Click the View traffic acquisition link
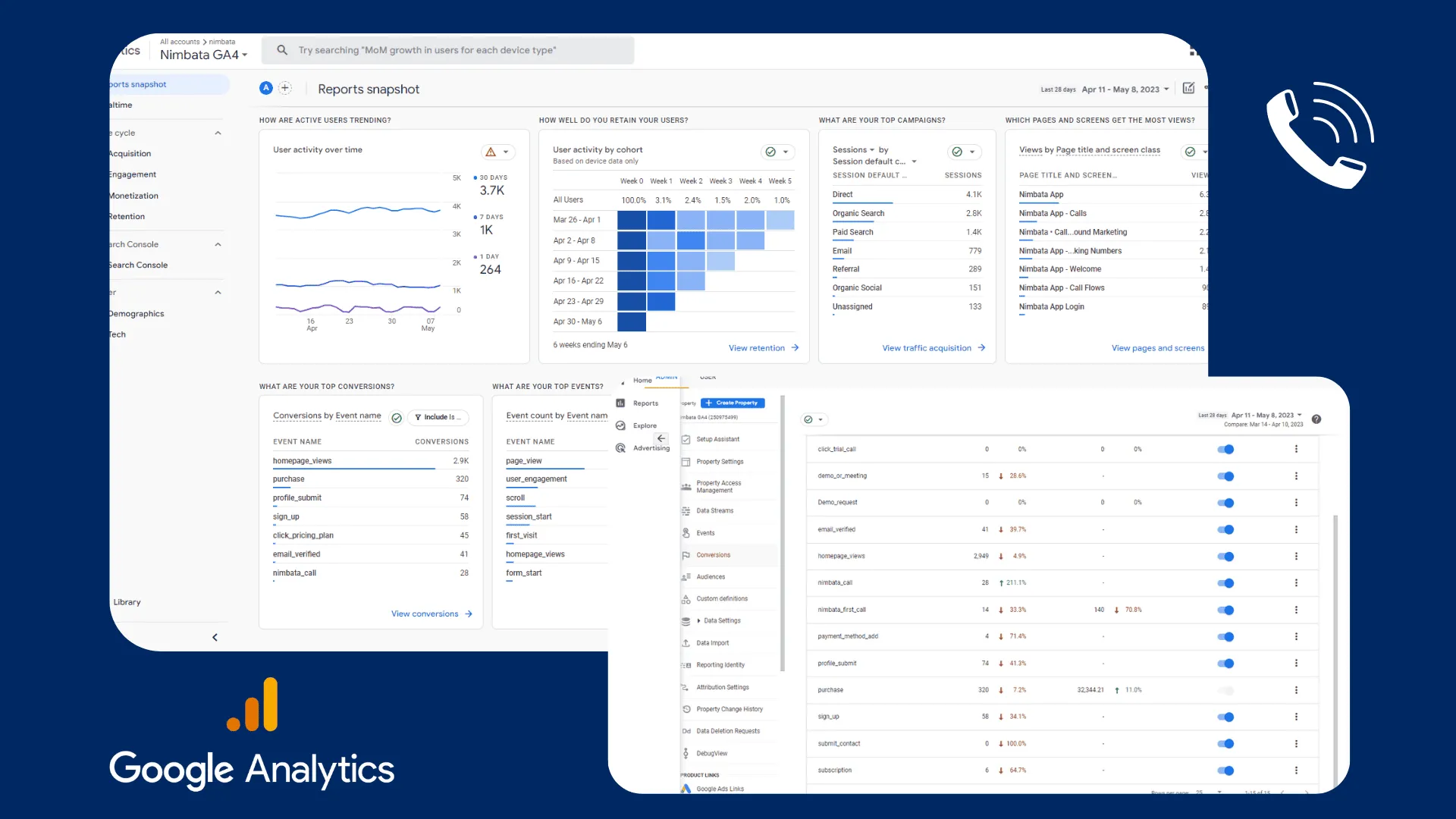The width and height of the screenshot is (1456, 819). pos(926,348)
